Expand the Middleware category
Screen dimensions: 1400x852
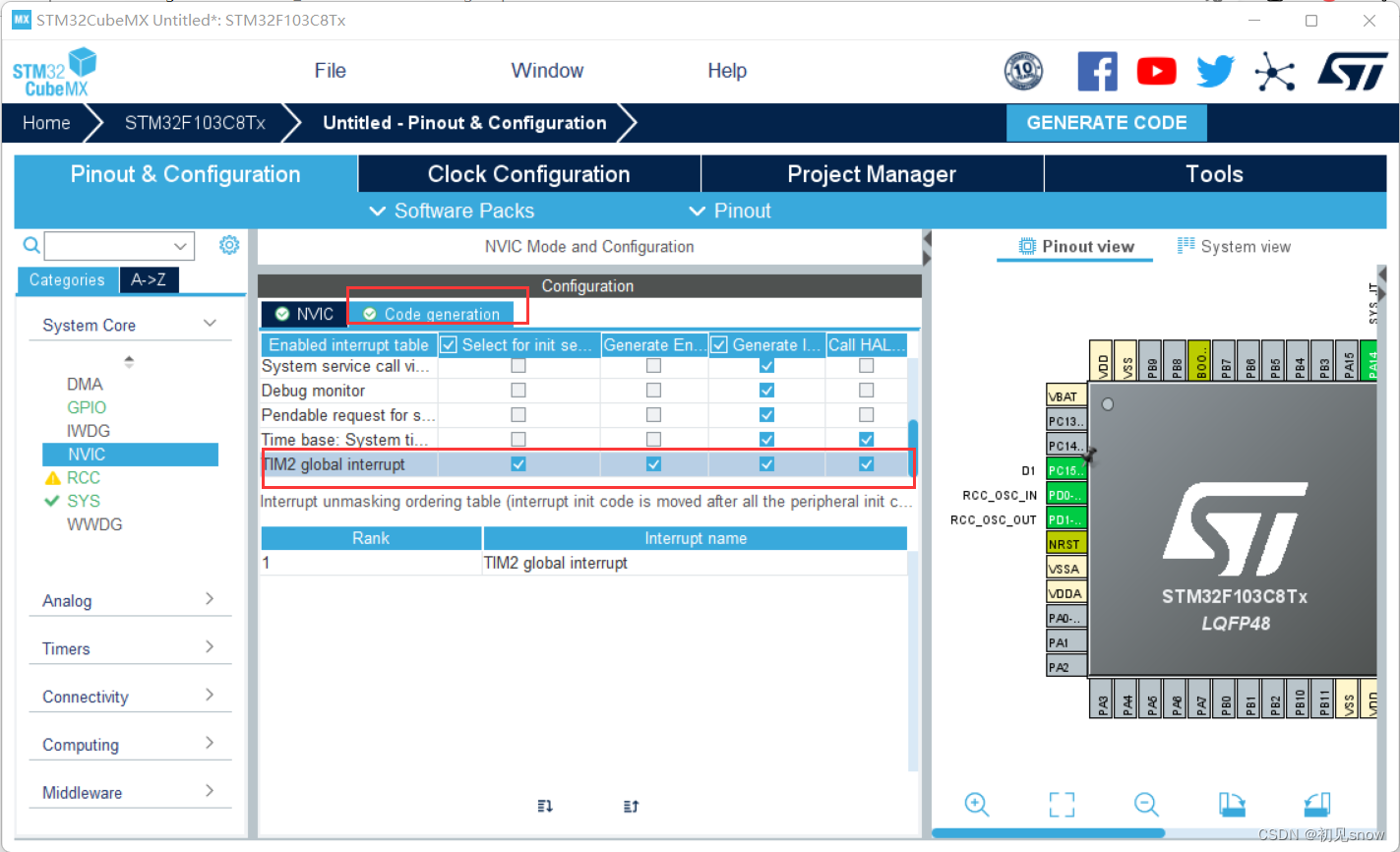(210, 791)
